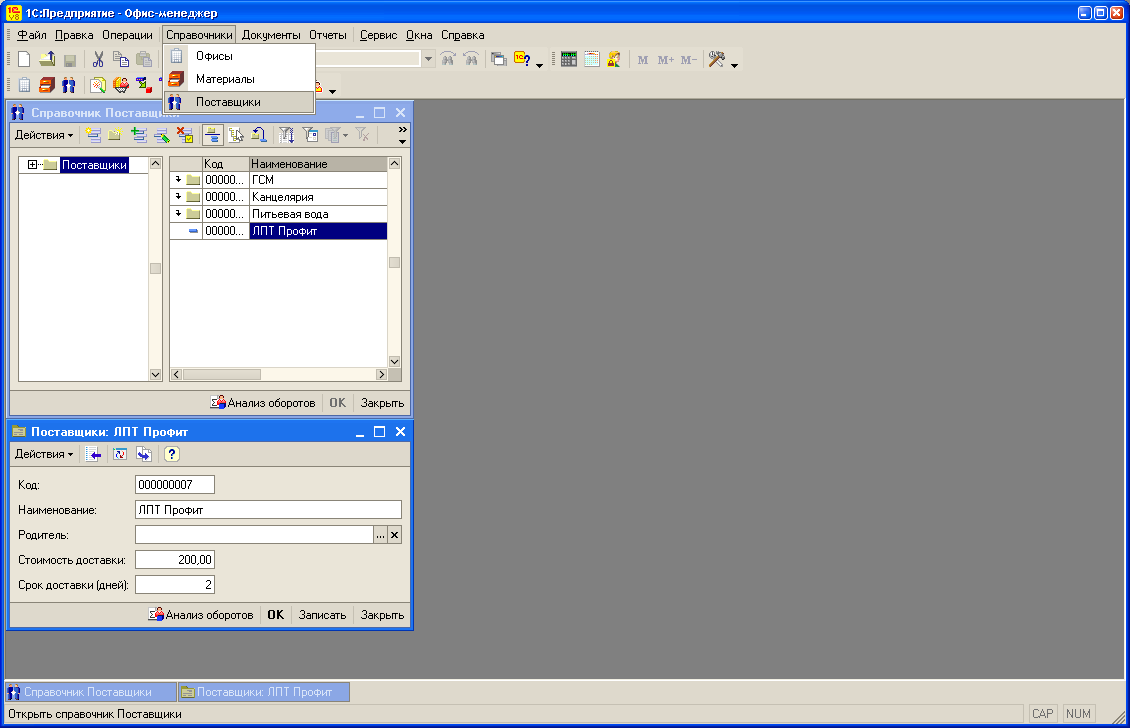Image resolution: width=1130 pixels, height=728 pixels.
Task: Click the Cut scissors icon
Action: (98, 59)
